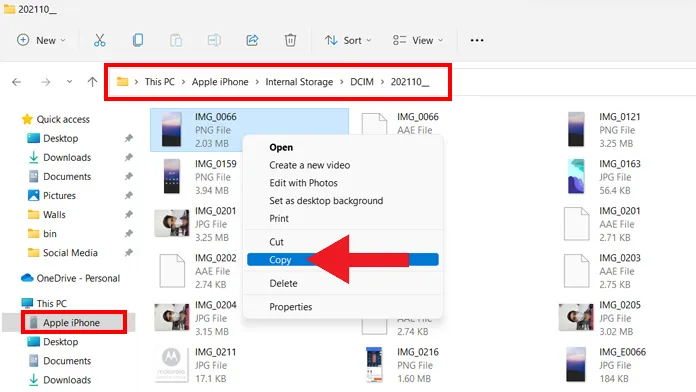Go up one folder level arrow
Viewport: 696px width, 392px height.
(x=92, y=82)
